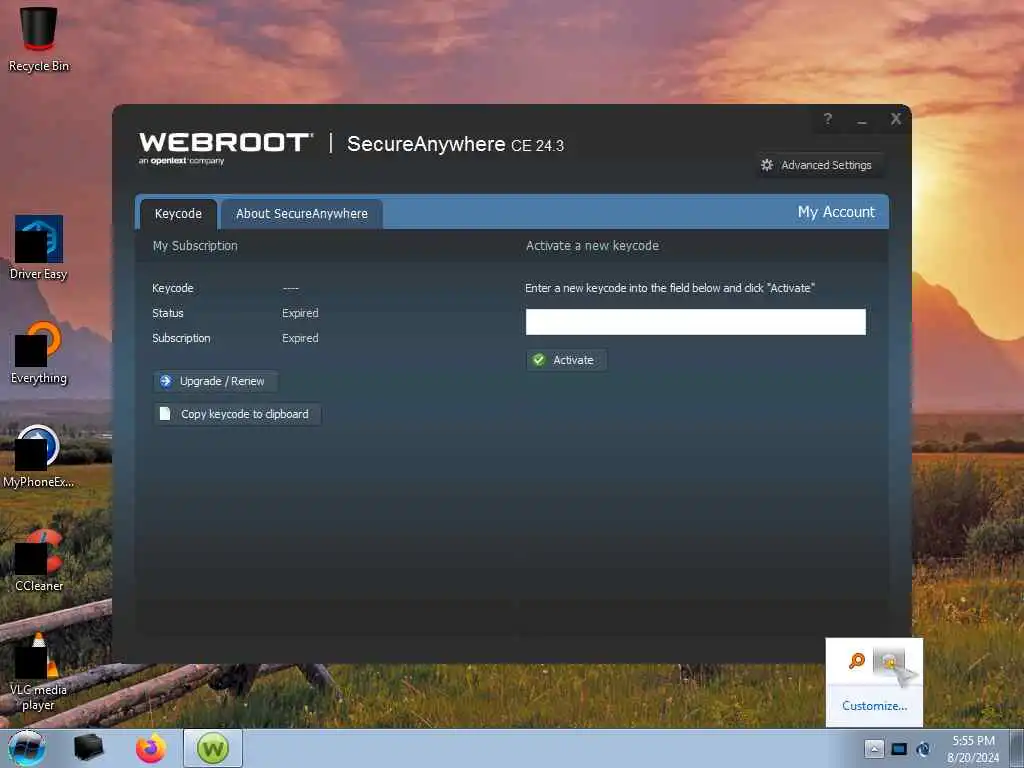Open Webroot help question mark
The height and width of the screenshot is (768, 1024).
pos(828,120)
